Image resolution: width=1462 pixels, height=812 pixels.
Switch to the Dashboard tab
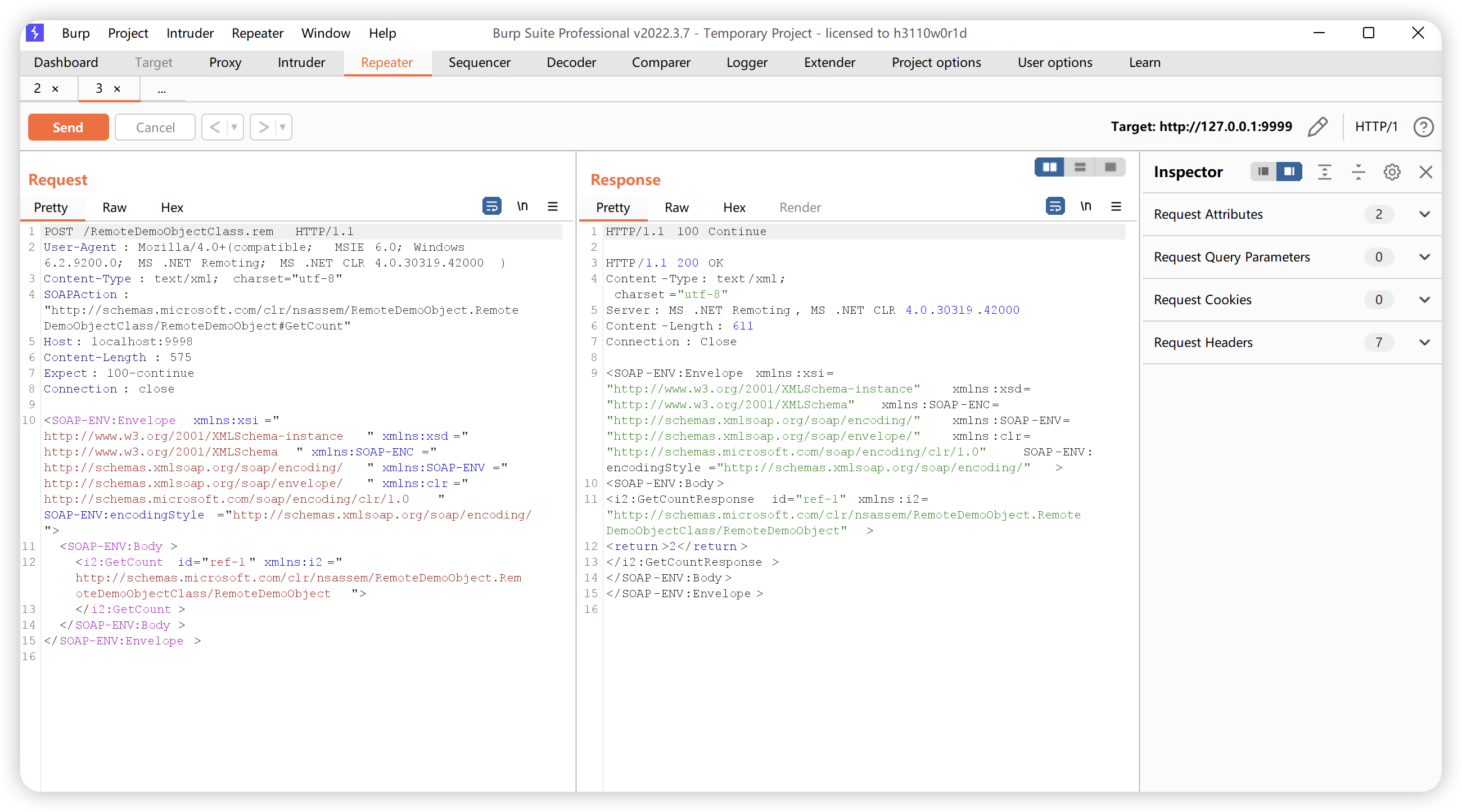[x=66, y=62]
